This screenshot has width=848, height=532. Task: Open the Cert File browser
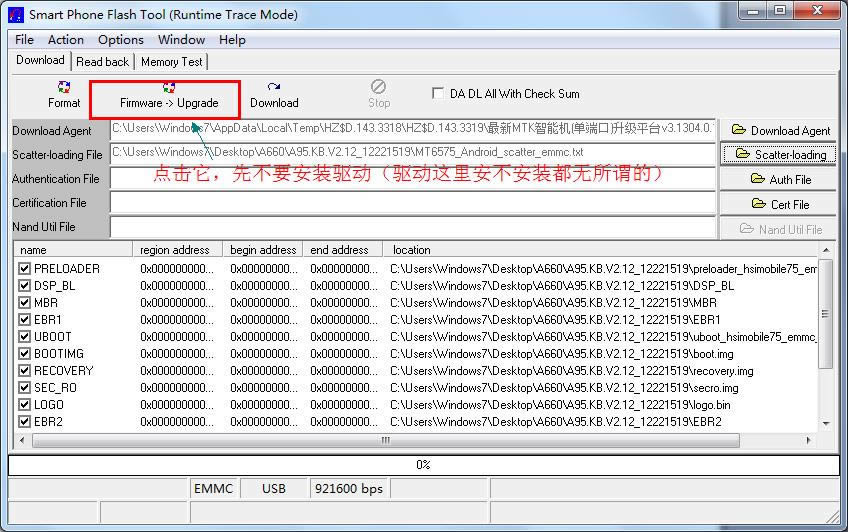pos(779,204)
